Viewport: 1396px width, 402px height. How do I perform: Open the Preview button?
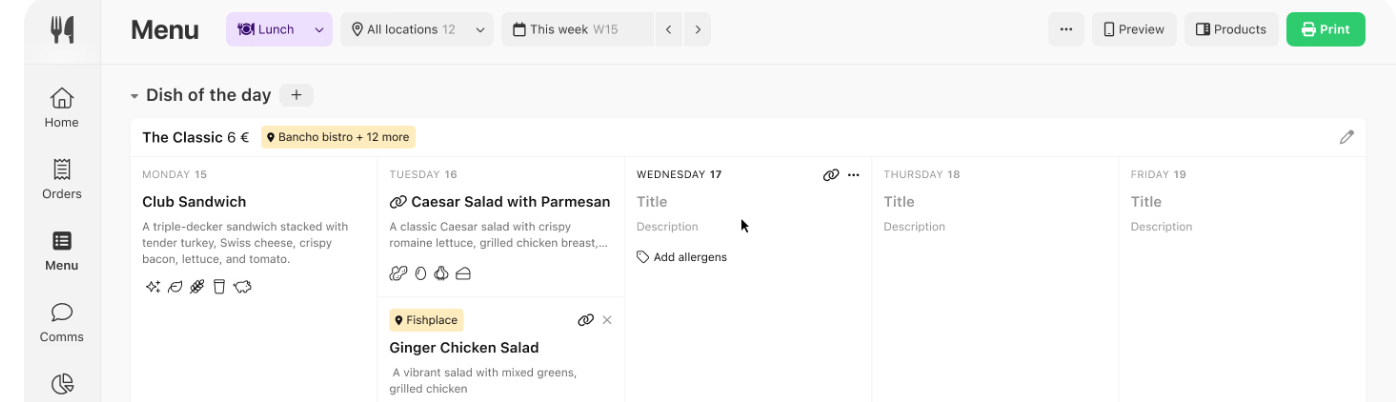tap(1134, 30)
